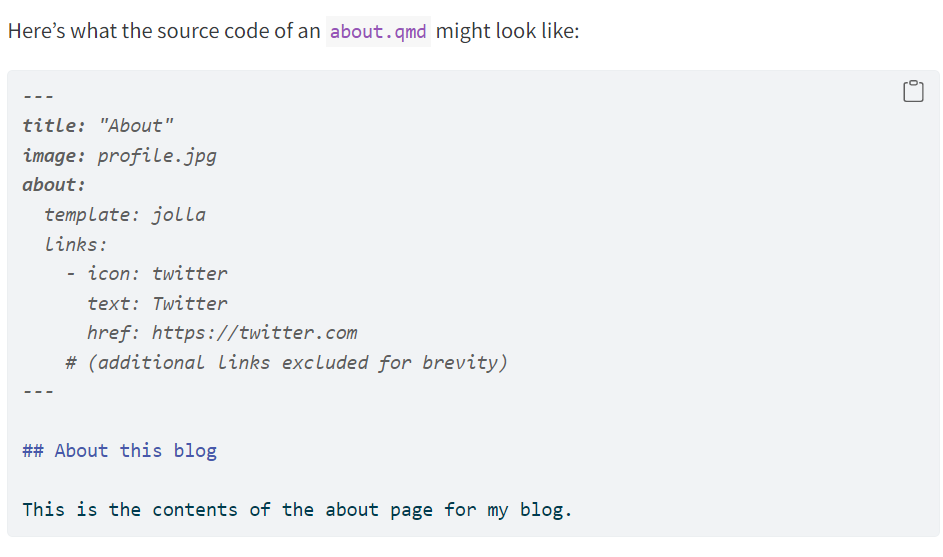Click the "links:" key line

(x=76, y=244)
